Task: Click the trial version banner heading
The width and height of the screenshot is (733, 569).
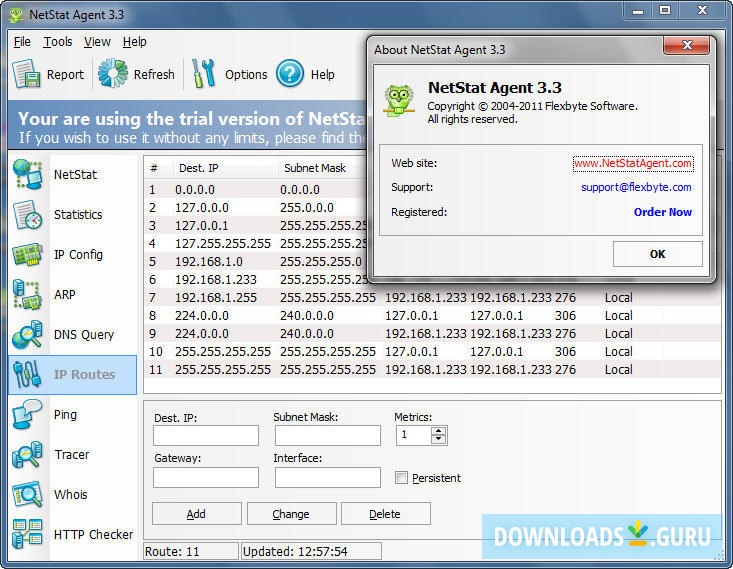Action: pos(192,119)
